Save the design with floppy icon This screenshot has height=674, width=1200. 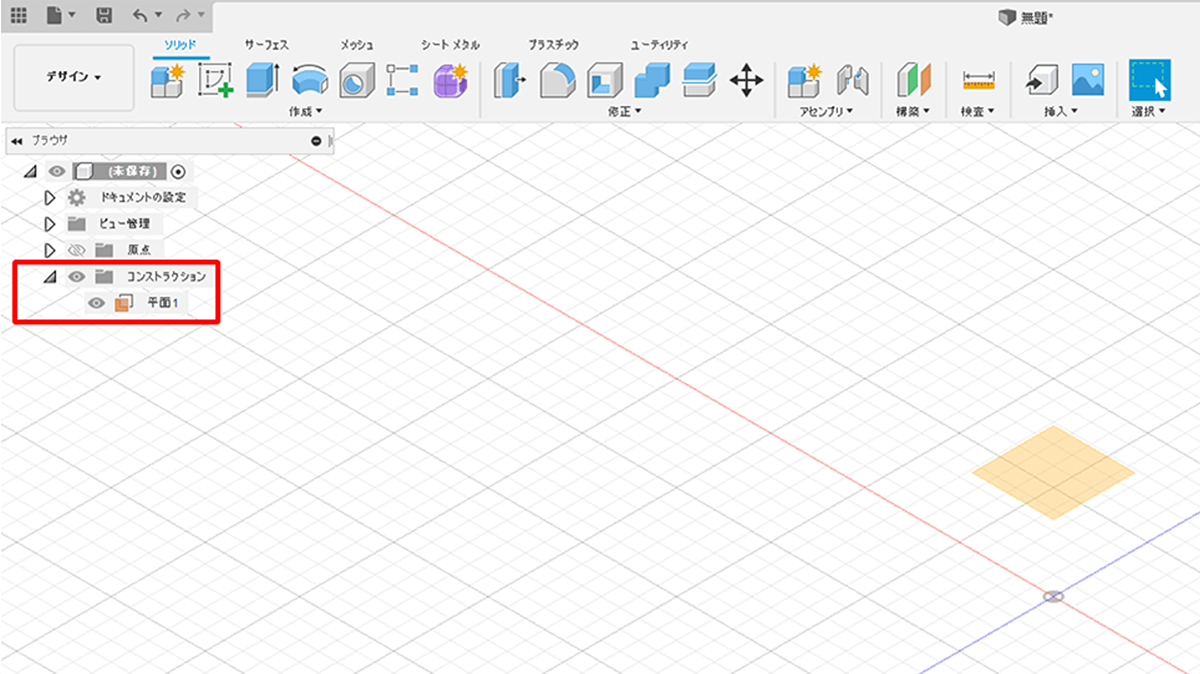click(x=103, y=15)
